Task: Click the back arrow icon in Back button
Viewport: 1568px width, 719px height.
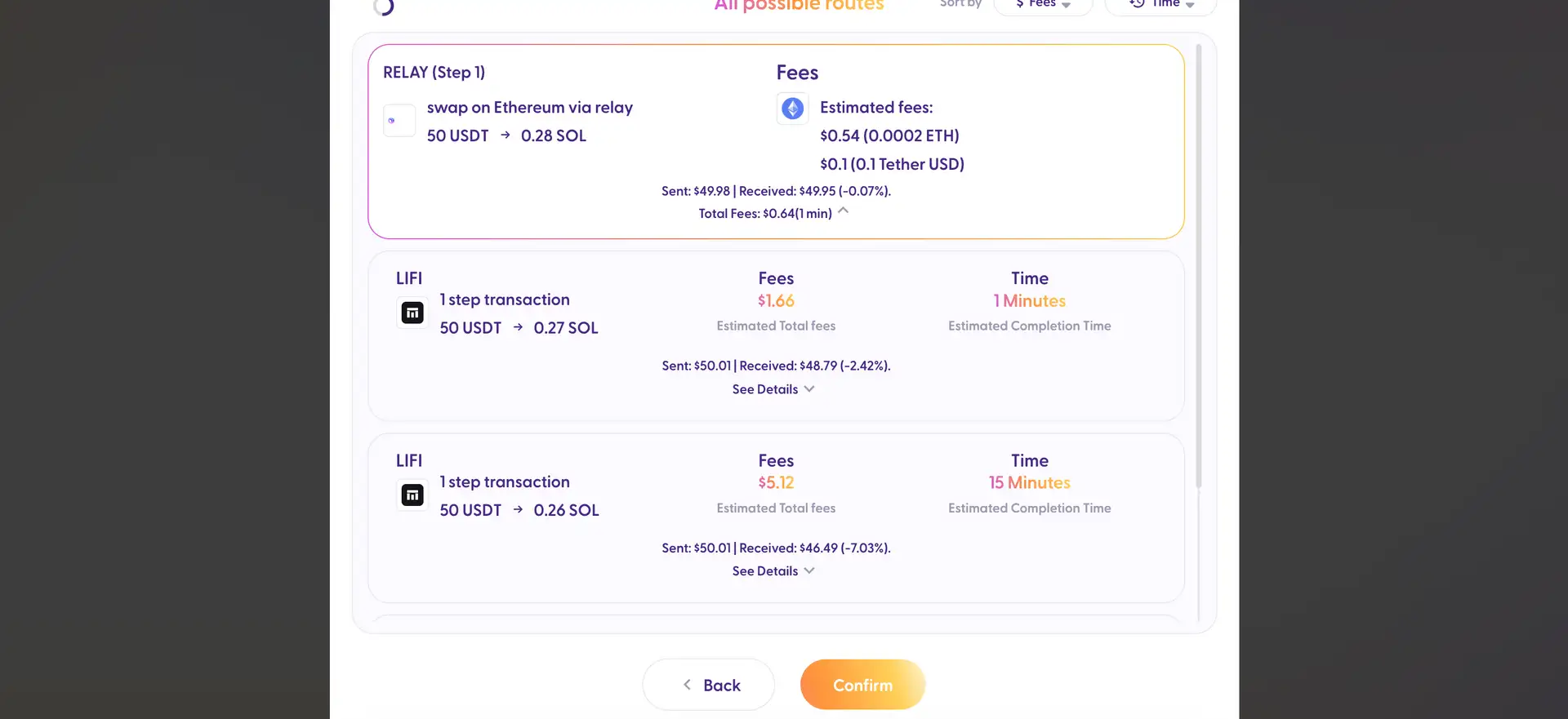Action: point(688,685)
